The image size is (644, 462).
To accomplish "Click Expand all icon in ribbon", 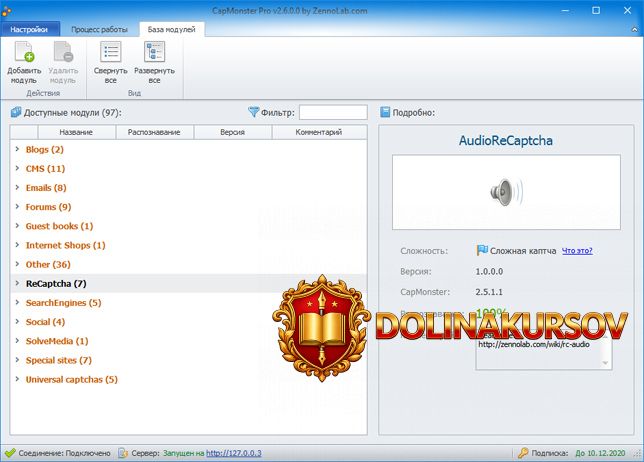I will pyautogui.click(x=155, y=54).
